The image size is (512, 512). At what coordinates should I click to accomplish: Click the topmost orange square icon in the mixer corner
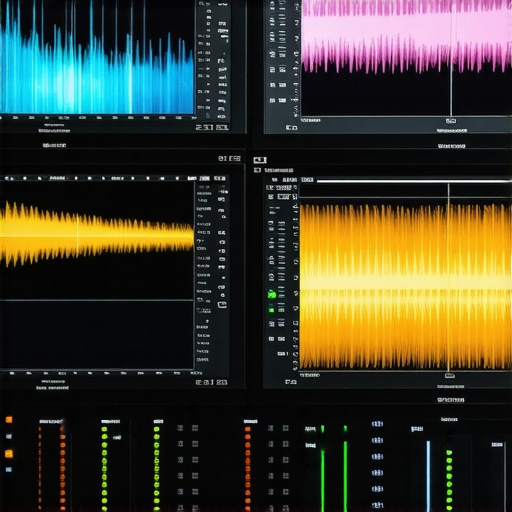point(9,420)
